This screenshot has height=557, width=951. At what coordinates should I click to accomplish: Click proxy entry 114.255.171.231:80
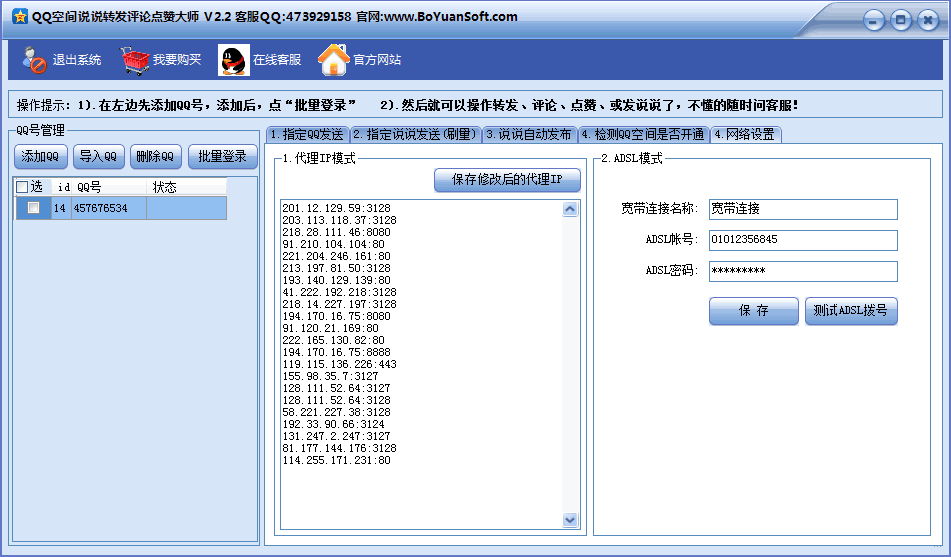tap(336, 461)
